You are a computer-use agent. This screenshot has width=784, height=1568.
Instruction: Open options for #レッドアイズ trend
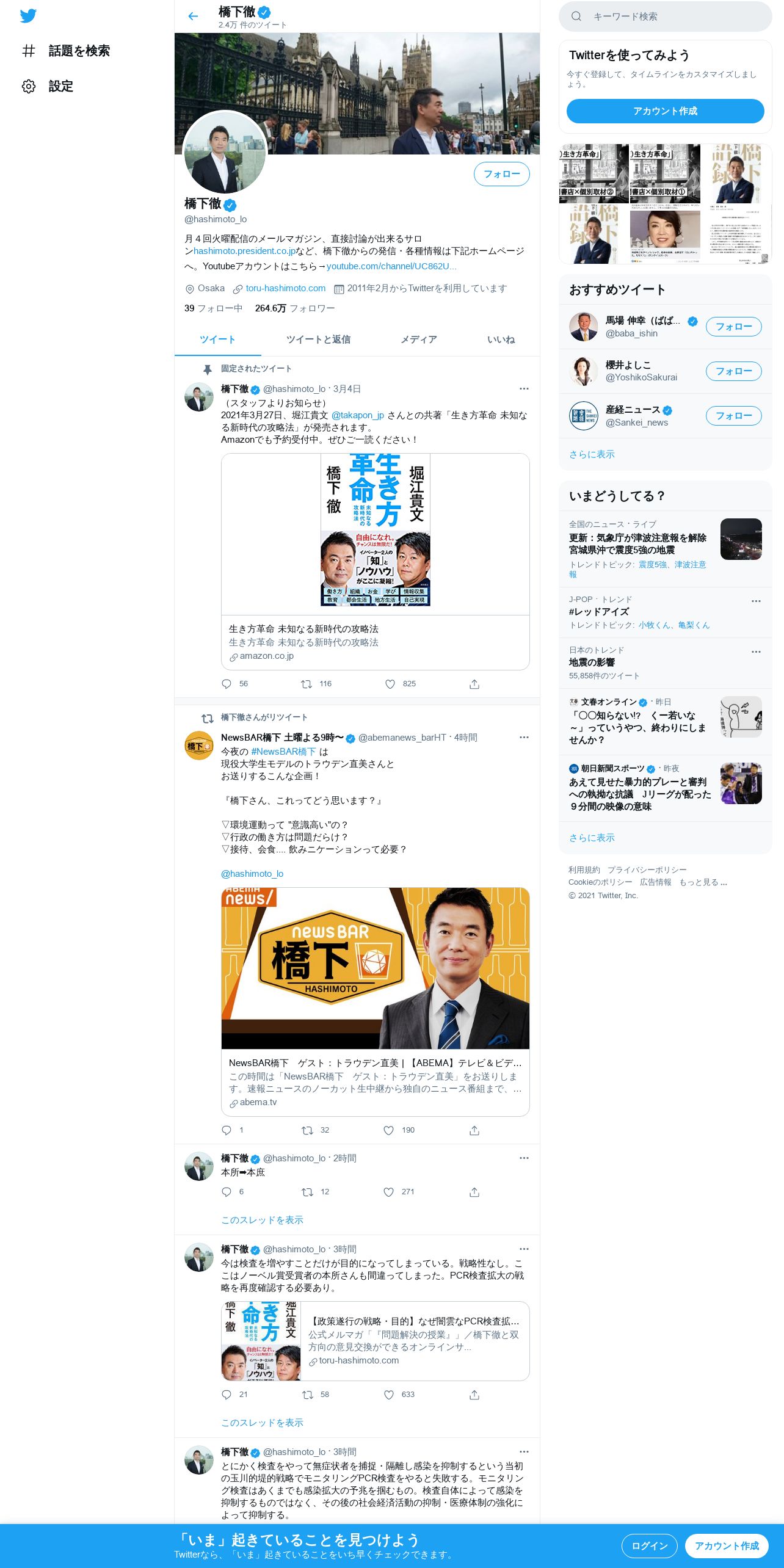point(756,601)
